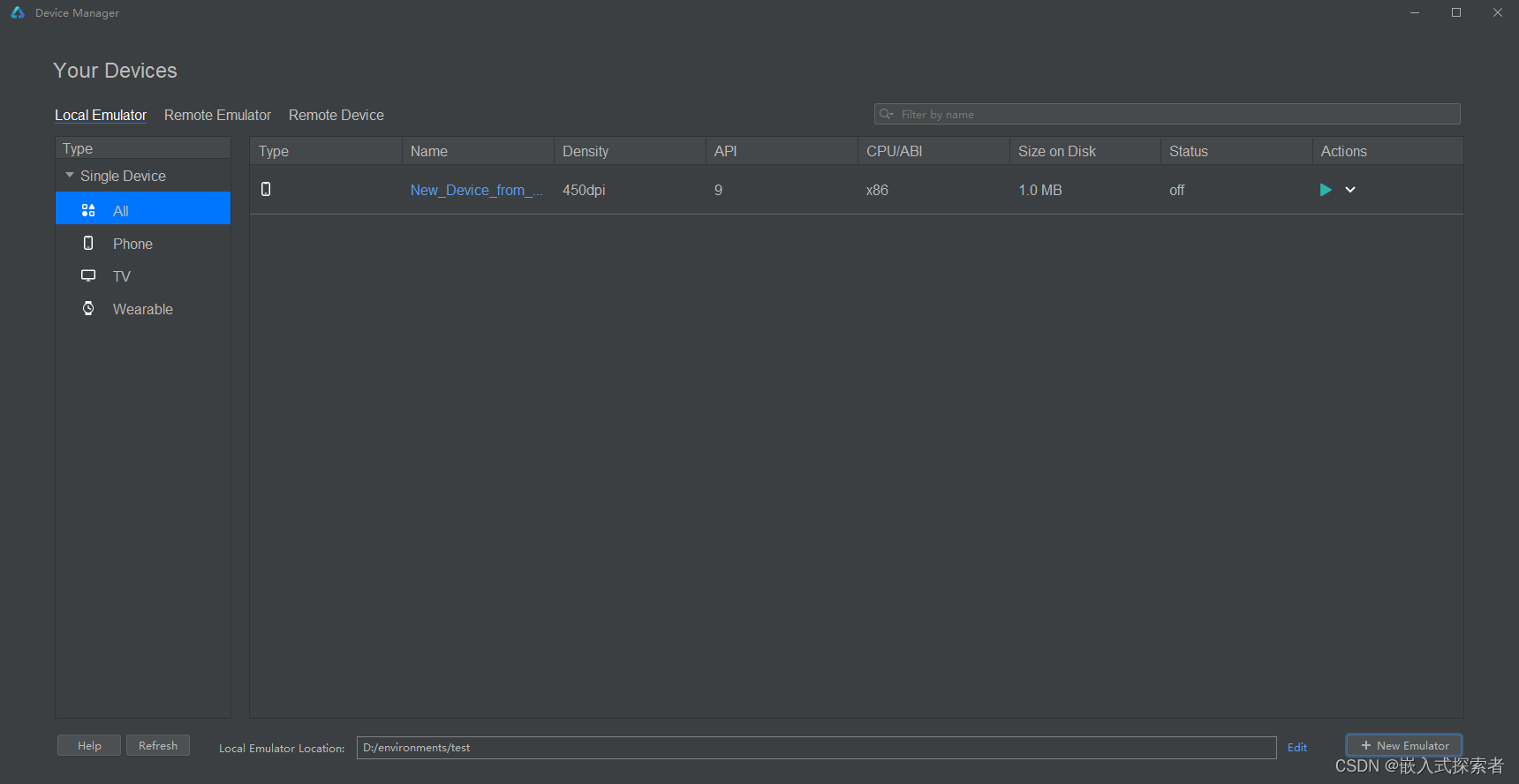Sort table by the Density column header
The height and width of the screenshot is (784, 1519).
tap(630, 151)
